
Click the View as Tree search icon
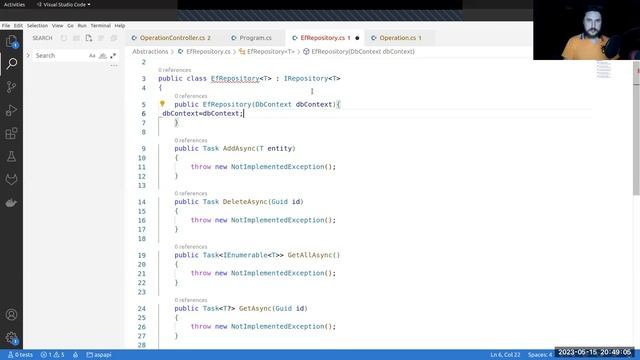point(101,38)
